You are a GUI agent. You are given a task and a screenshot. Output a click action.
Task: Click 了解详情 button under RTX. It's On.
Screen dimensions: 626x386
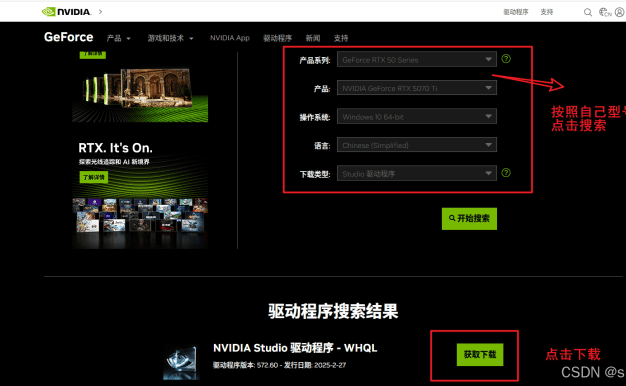coord(94,177)
